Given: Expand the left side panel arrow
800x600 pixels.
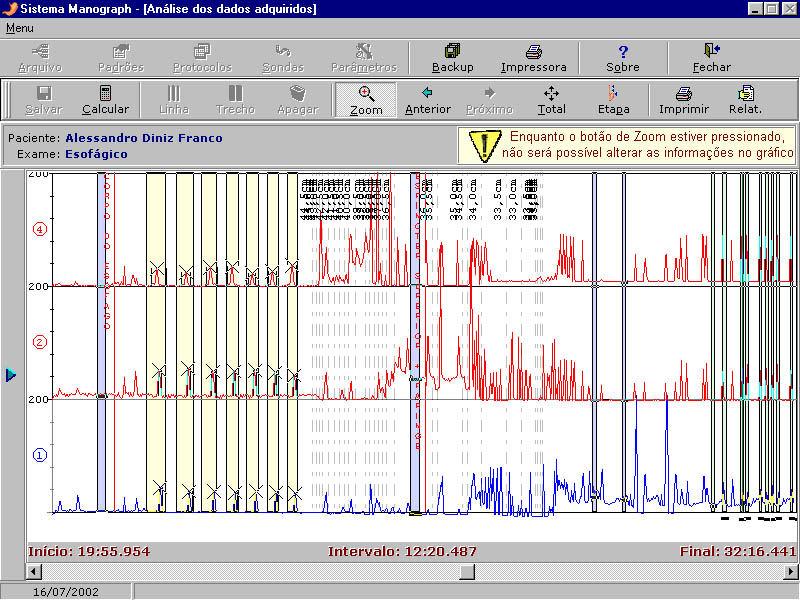Looking at the screenshot, I should pyautogui.click(x=11, y=375).
